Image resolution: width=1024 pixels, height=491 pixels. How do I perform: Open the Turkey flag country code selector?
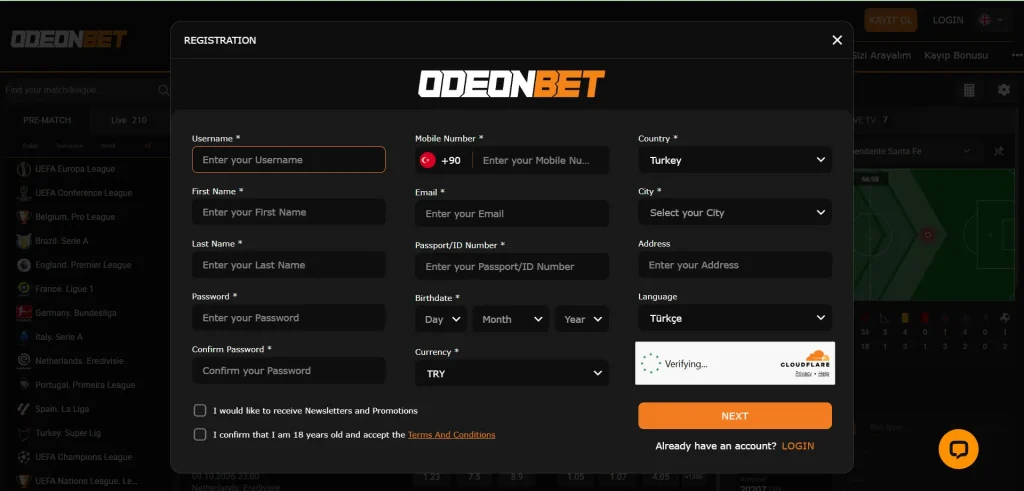point(441,161)
